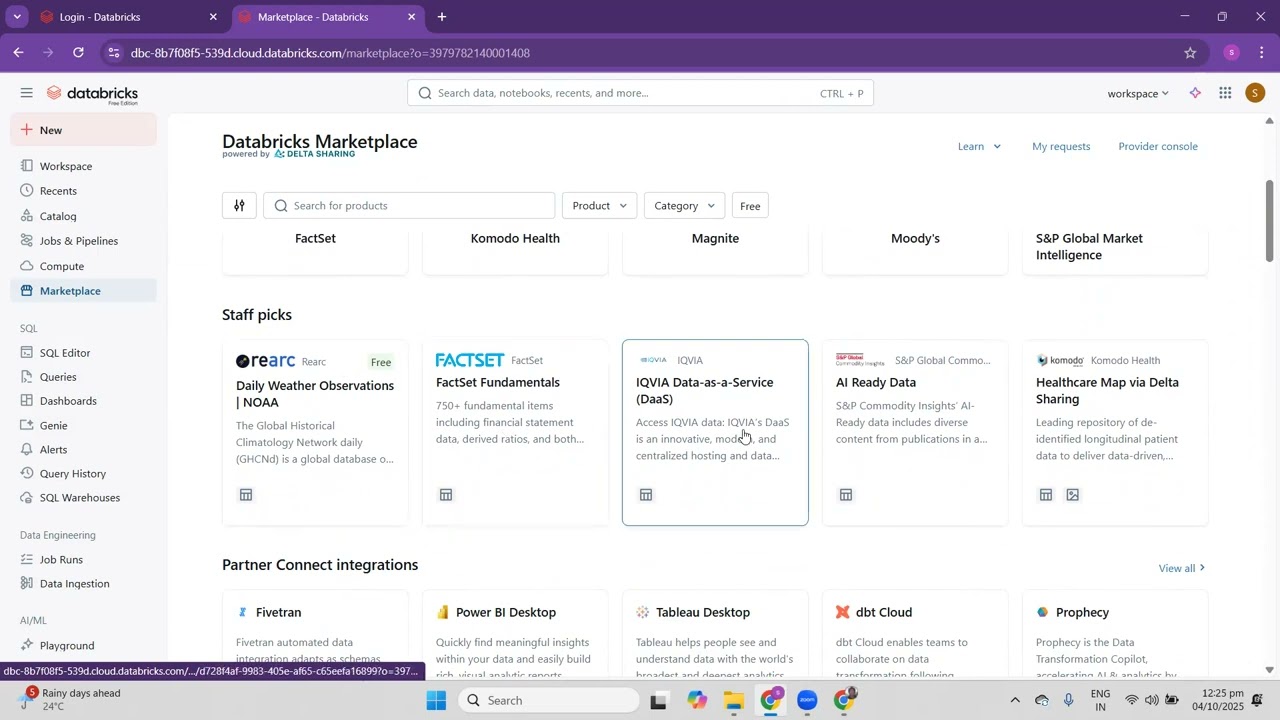Open the marketplace filters icon button

[x=239, y=205]
